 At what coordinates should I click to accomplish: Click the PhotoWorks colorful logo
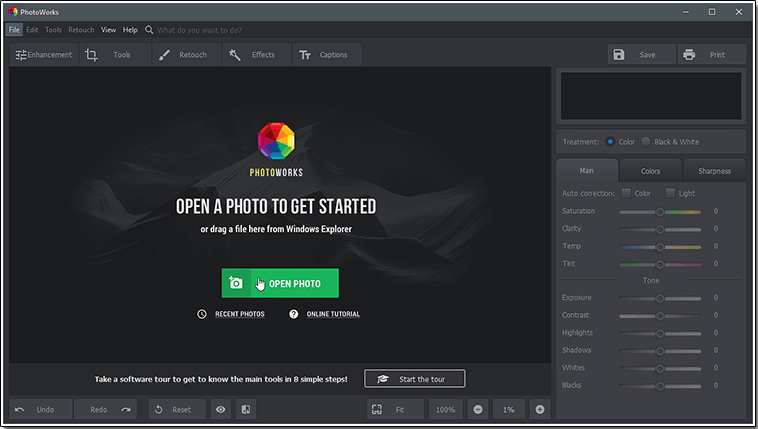pyautogui.click(x=276, y=141)
